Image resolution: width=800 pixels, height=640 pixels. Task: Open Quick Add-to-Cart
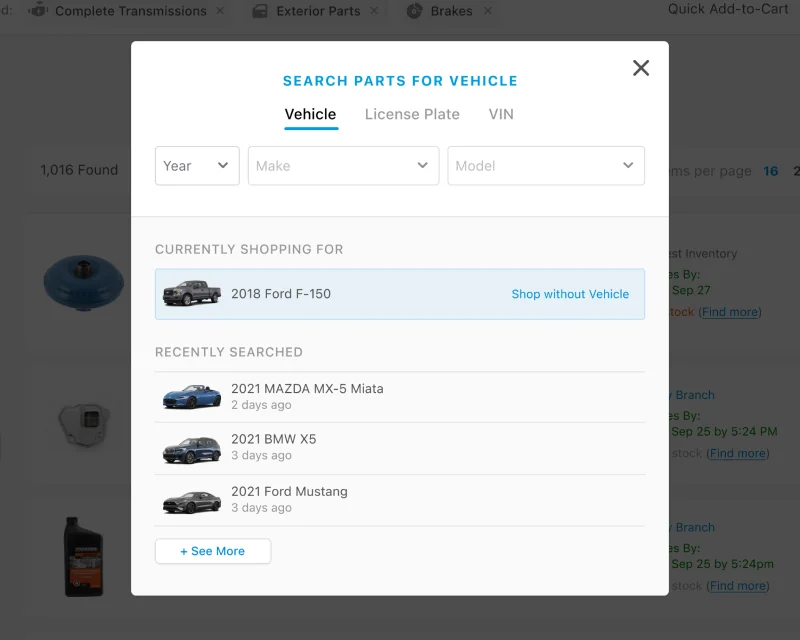pyautogui.click(x=728, y=10)
